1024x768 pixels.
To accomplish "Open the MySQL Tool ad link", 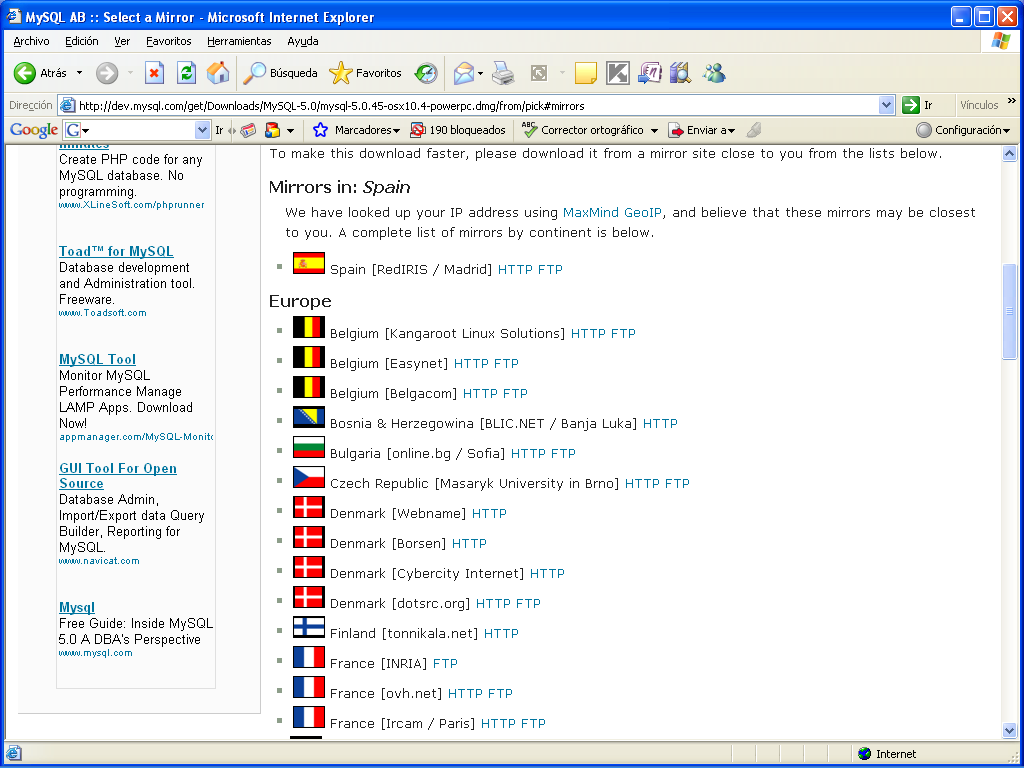I will (x=97, y=359).
